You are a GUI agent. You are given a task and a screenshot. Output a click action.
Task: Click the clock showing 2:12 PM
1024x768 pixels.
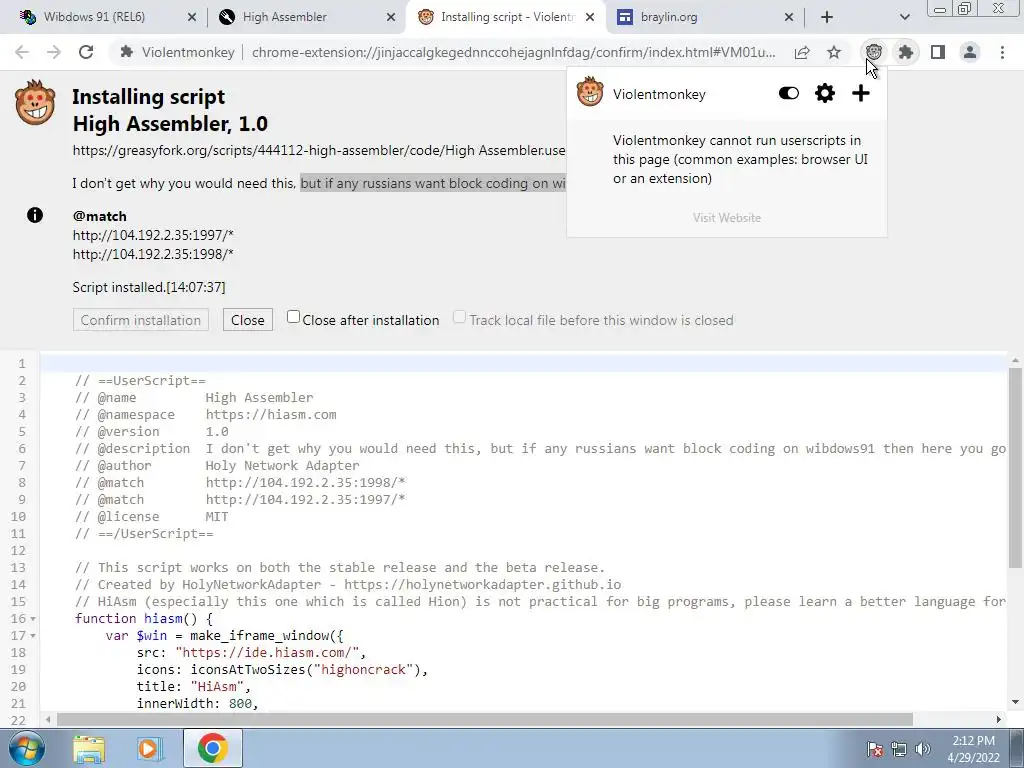pyautogui.click(x=973, y=741)
